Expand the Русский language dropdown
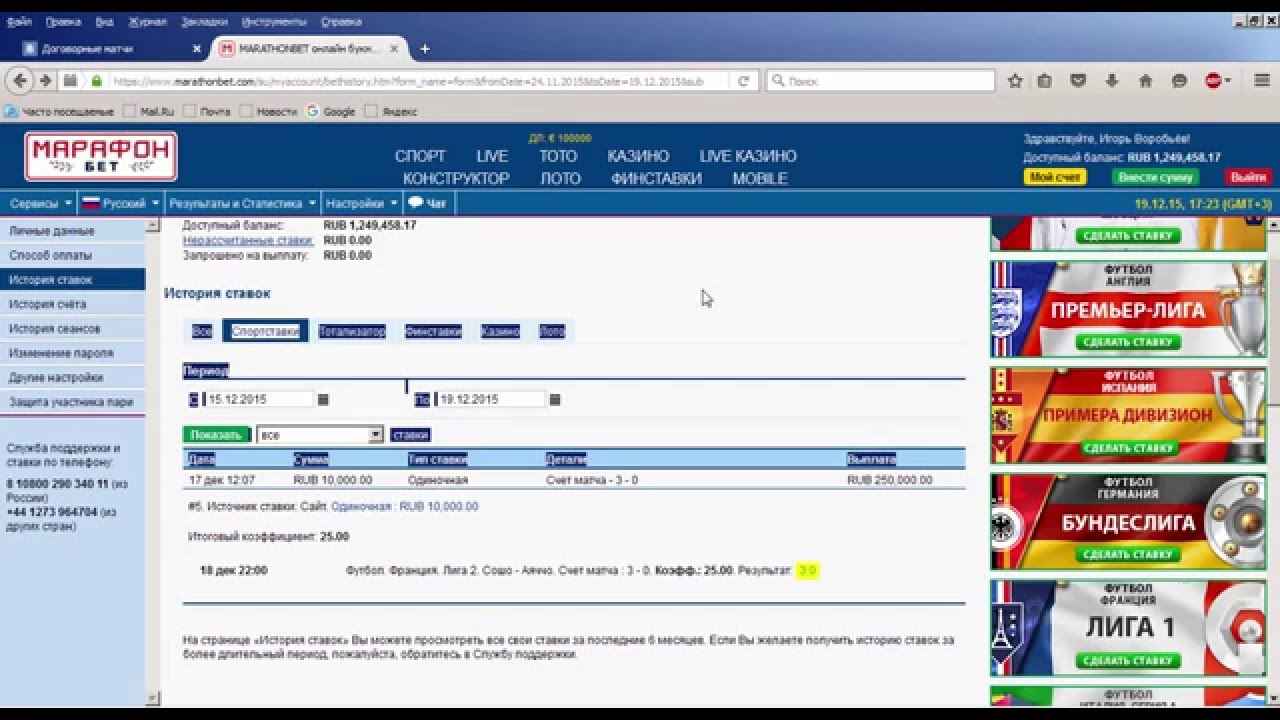The width and height of the screenshot is (1280, 720). click(121, 203)
